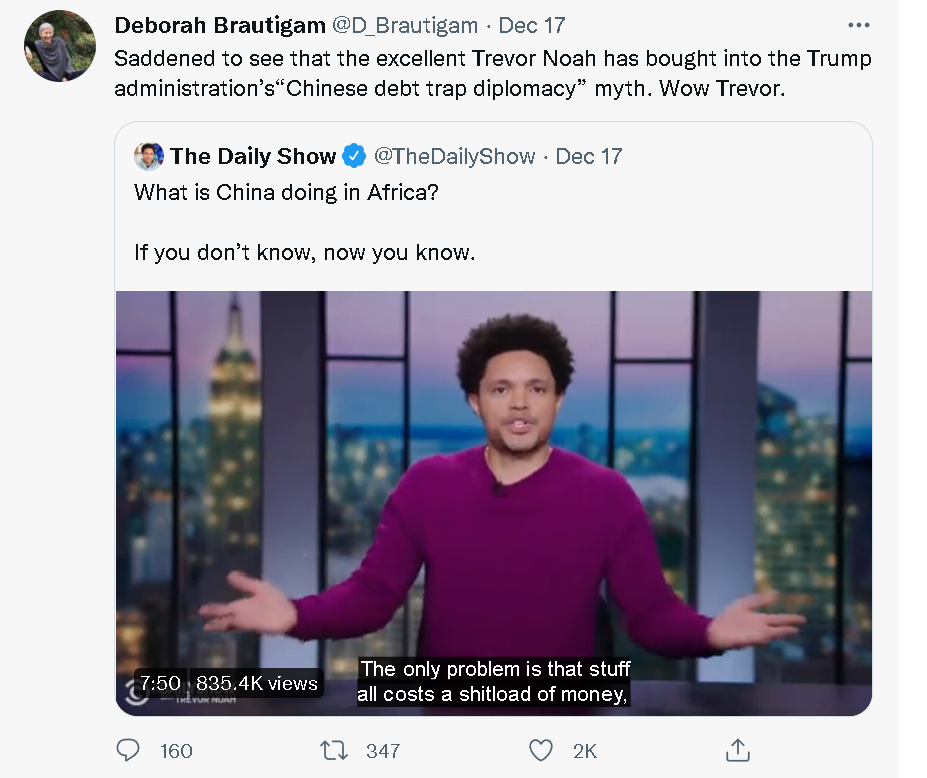Like the tweet with heart icon
This screenshot has height=778, width=927.
540,750
